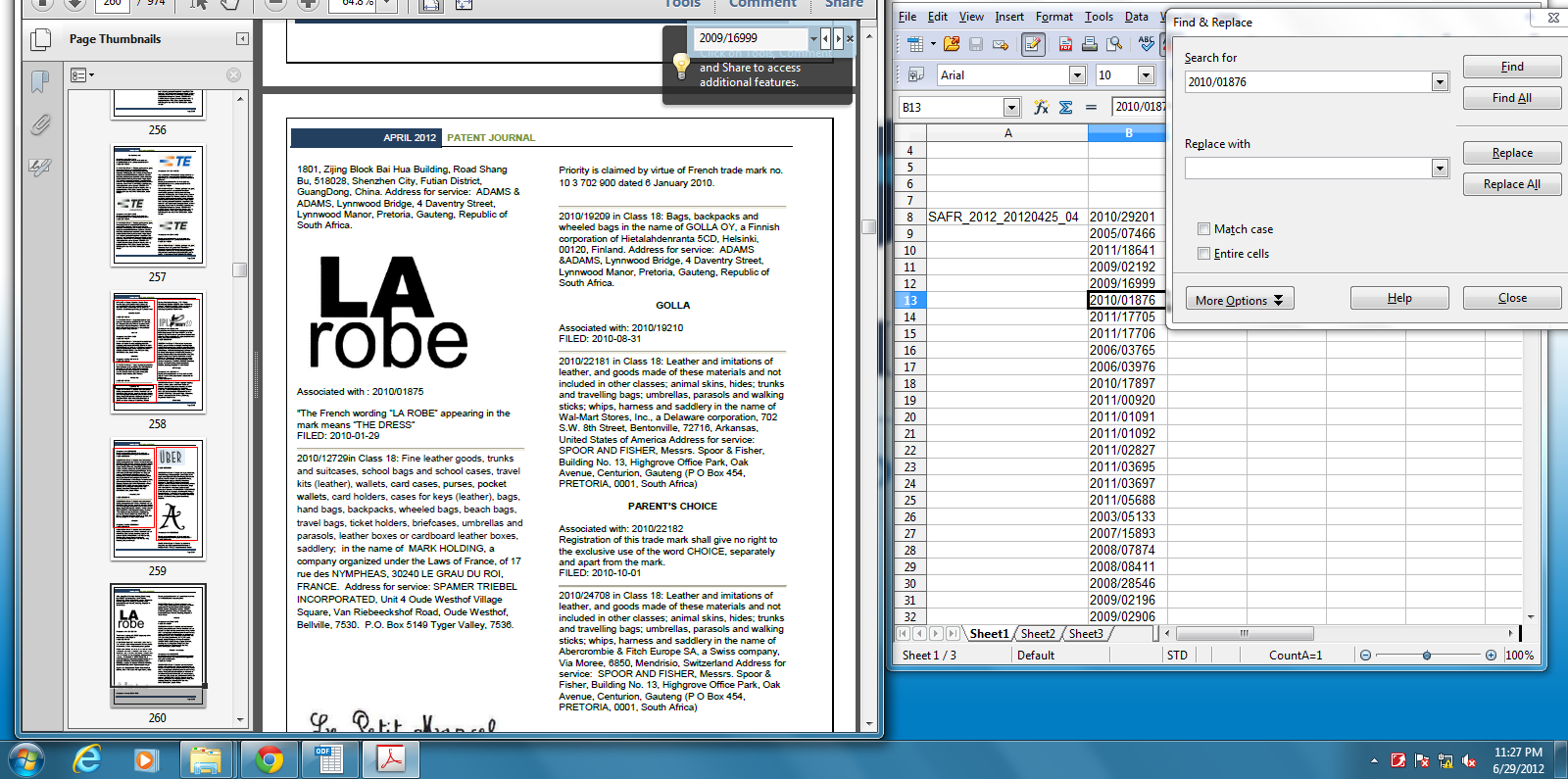Open a document in the spreadsheet toolbar
Image resolution: width=1568 pixels, height=779 pixels.
point(952,44)
